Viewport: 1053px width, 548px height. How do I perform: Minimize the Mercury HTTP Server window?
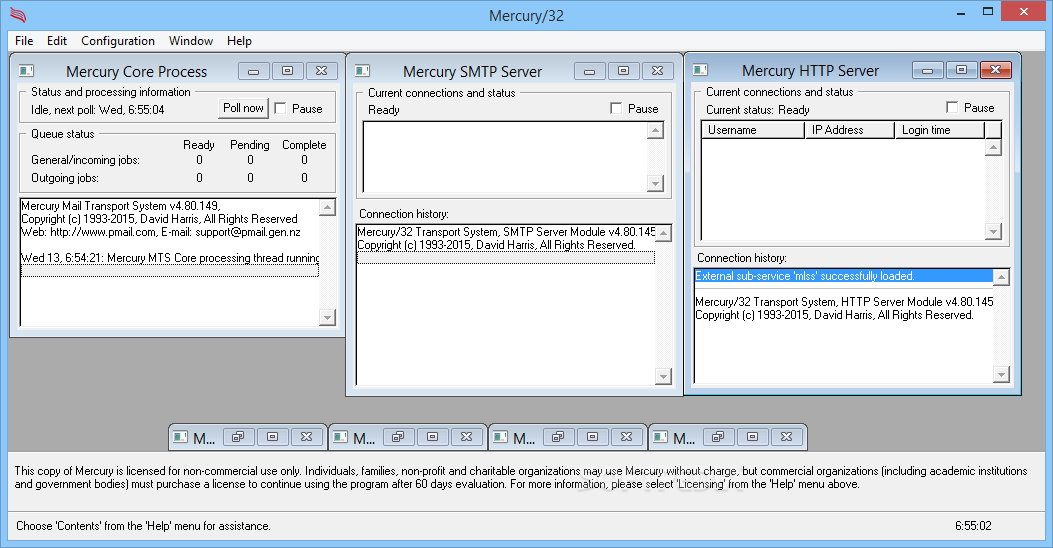click(x=928, y=70)
